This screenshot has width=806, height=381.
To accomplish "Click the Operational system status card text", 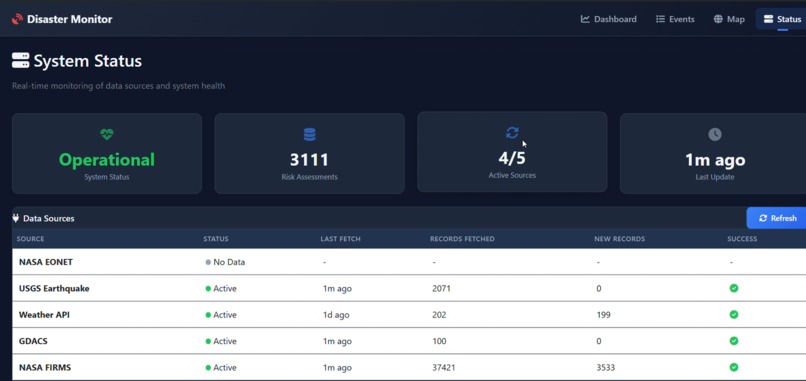I will point(107,159).
